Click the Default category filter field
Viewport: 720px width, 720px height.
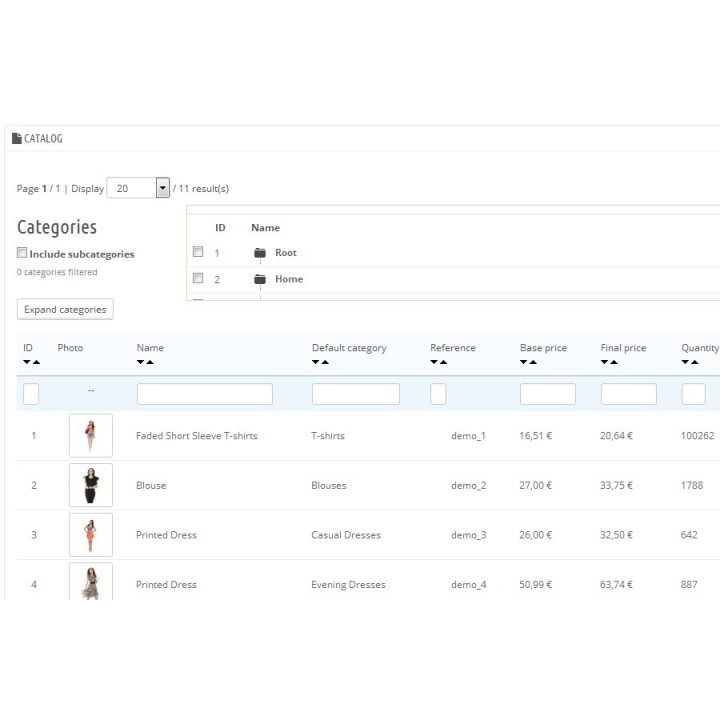(356, 394)
